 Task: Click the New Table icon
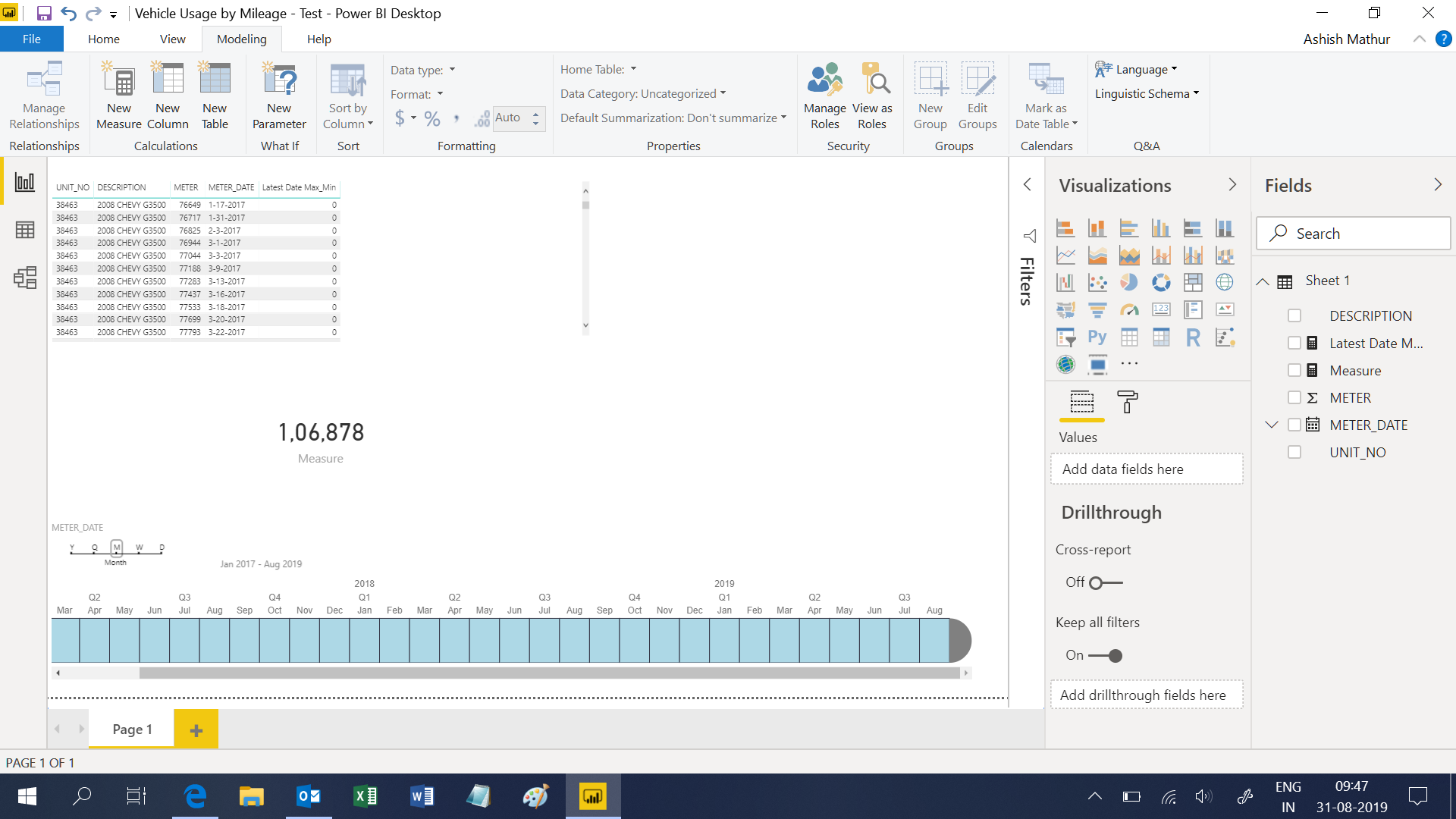coord(215,80)
